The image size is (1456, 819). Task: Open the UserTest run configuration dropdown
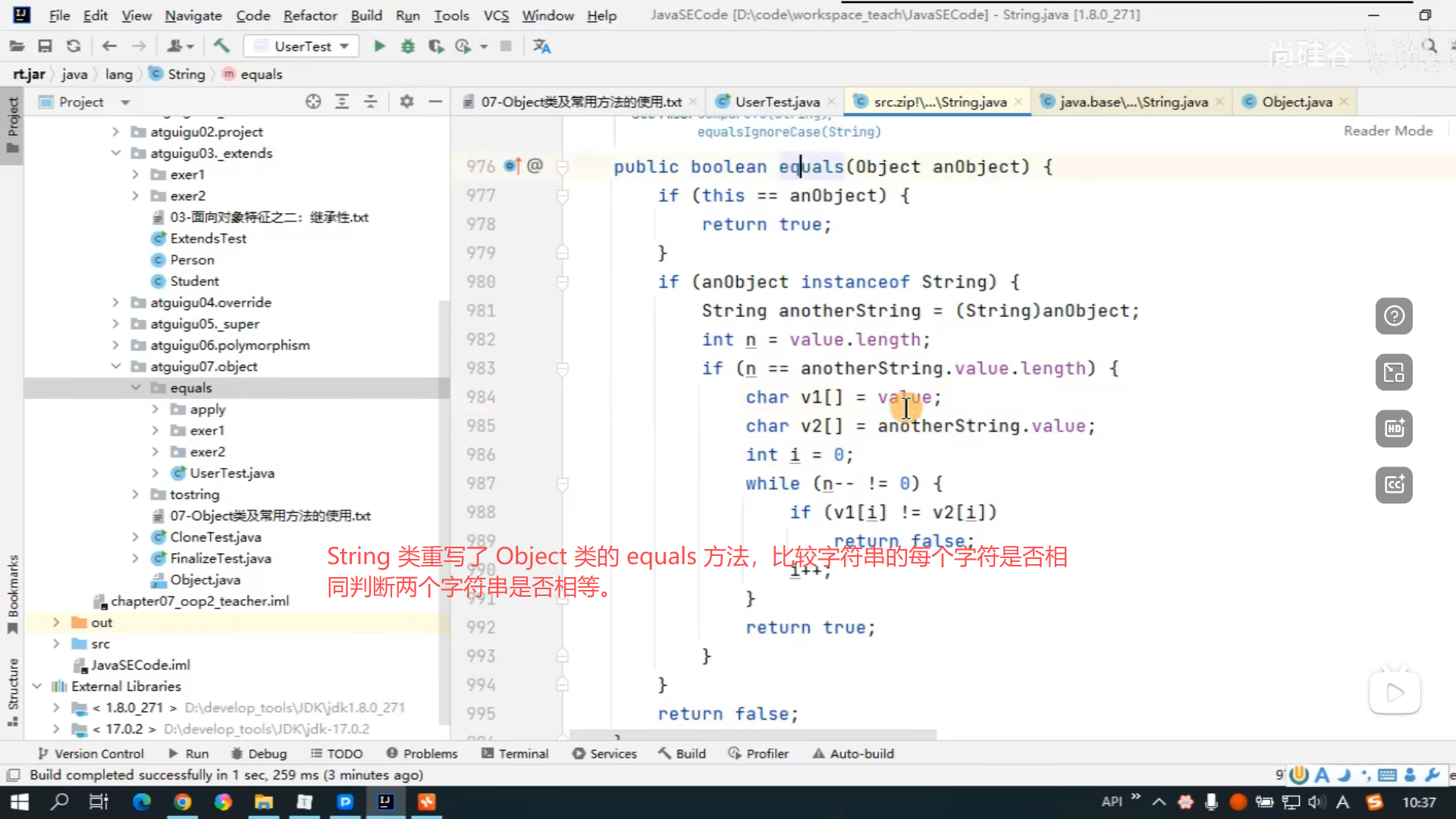(x=303, y=46)
